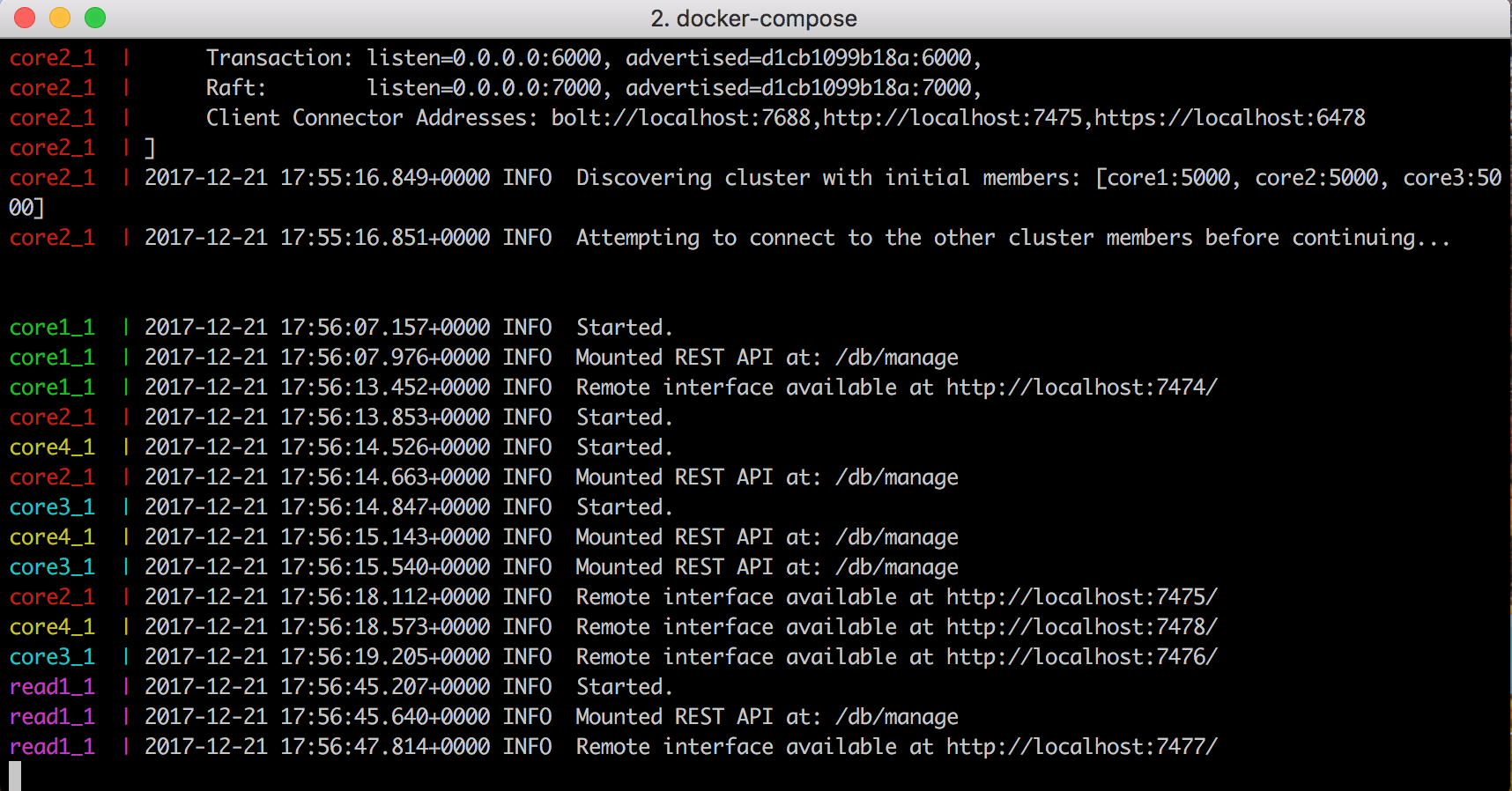The image size is (1512, 791).
Task: Click the Raft listen=0.0.0.0:7000 text
Action: click(x=485, y=88)
